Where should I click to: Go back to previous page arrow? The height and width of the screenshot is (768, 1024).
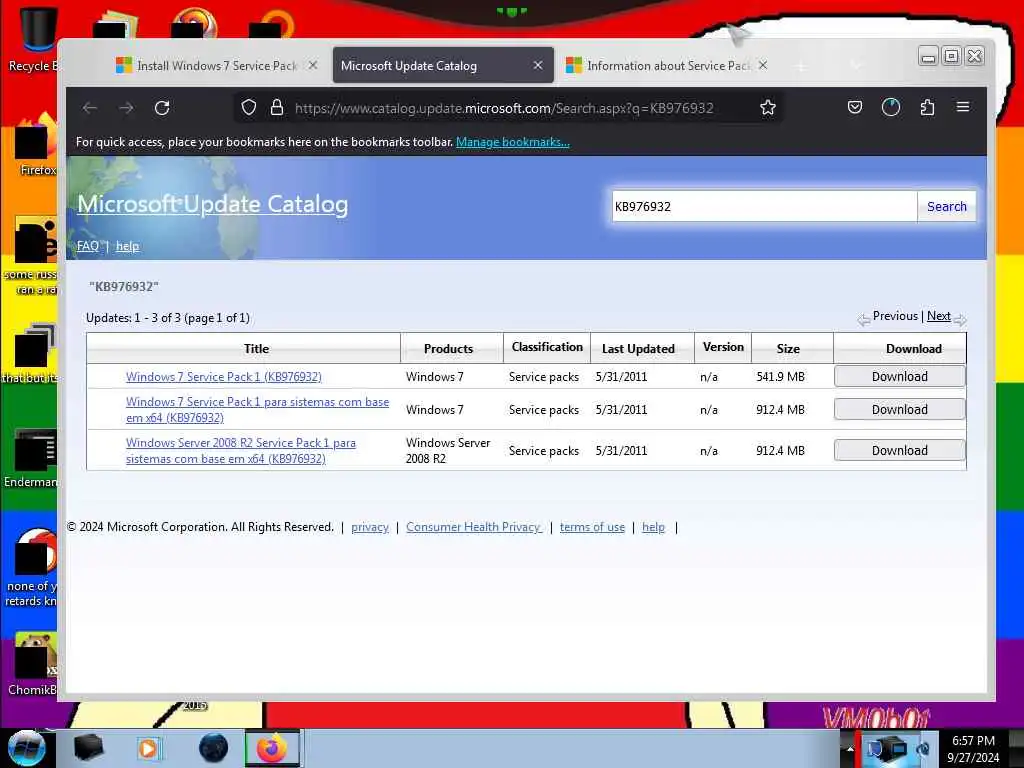pyautogui.click(x=90, y=108)
